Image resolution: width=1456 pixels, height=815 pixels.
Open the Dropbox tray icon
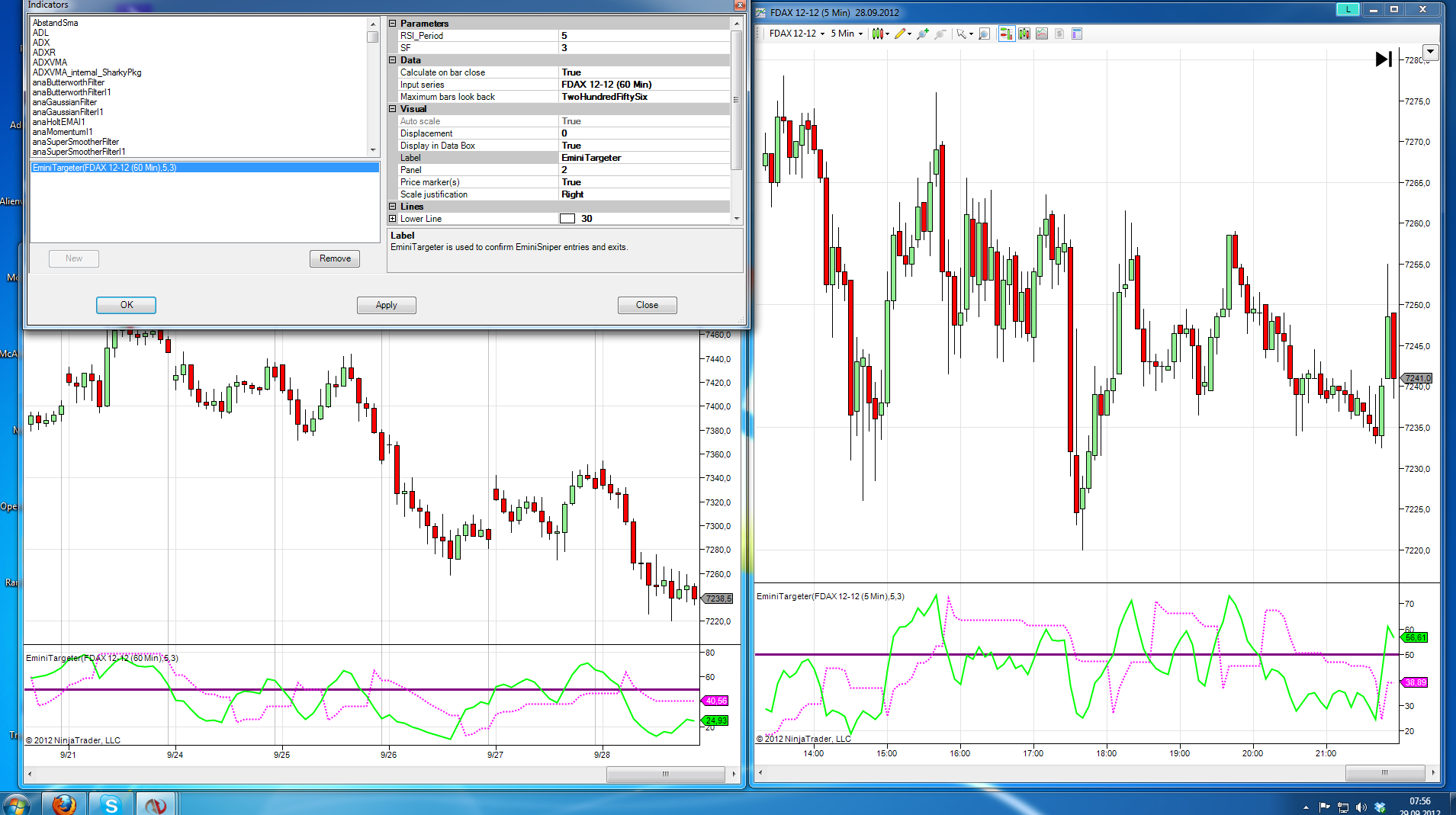[x=1380, y=807]
